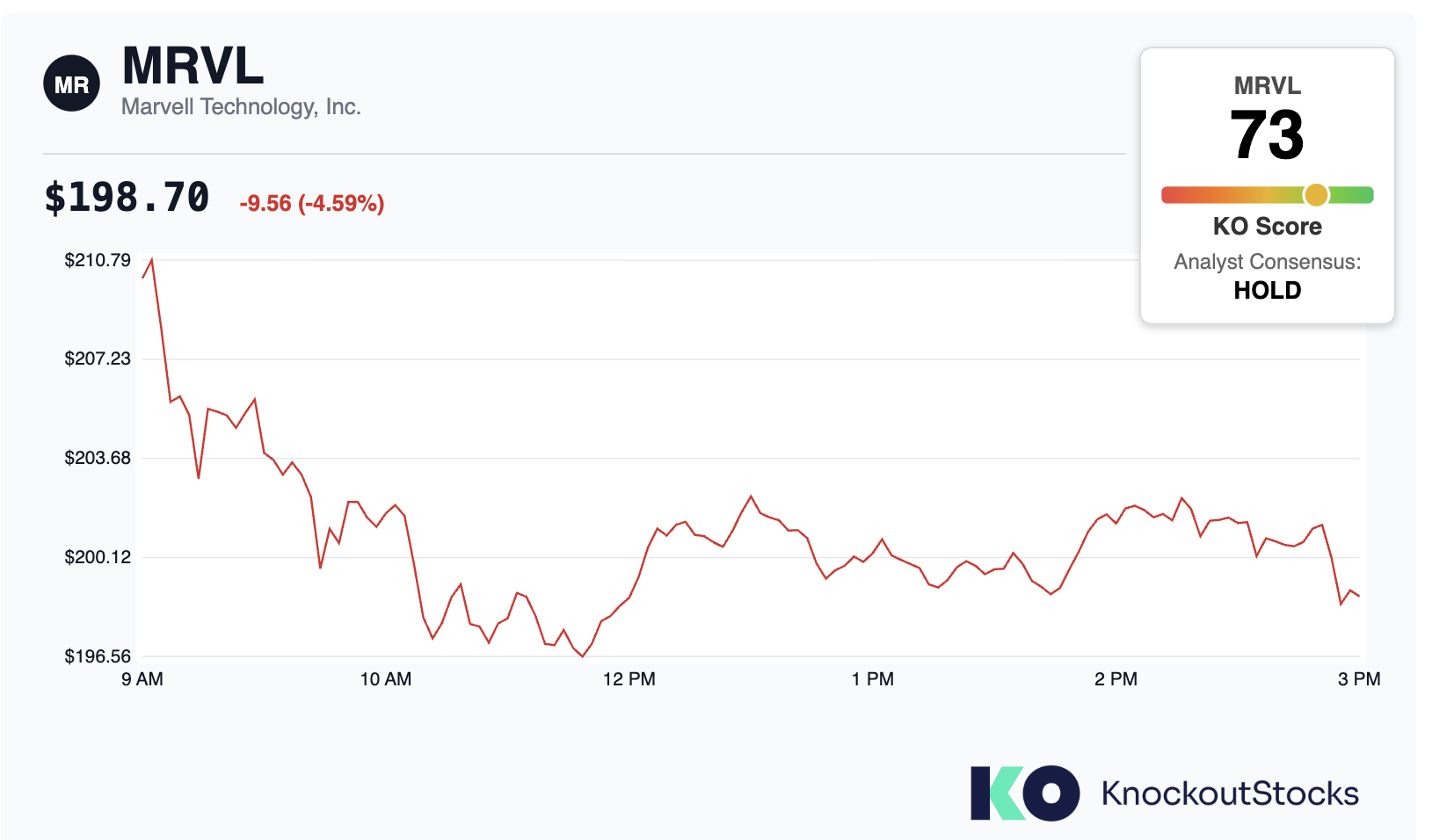Click the 2 PM time axis label
Image resolution: width=1454 pixels, height=840 pixels.
pos(1116,679)
